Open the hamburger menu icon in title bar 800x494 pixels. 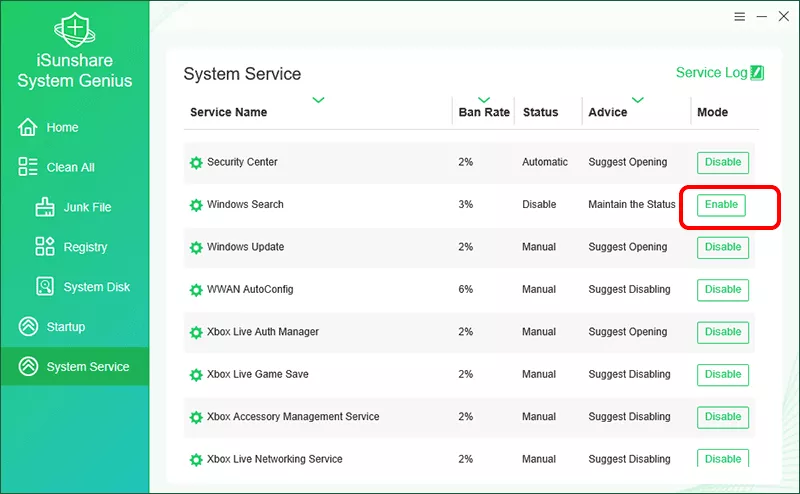click(739, 17)
